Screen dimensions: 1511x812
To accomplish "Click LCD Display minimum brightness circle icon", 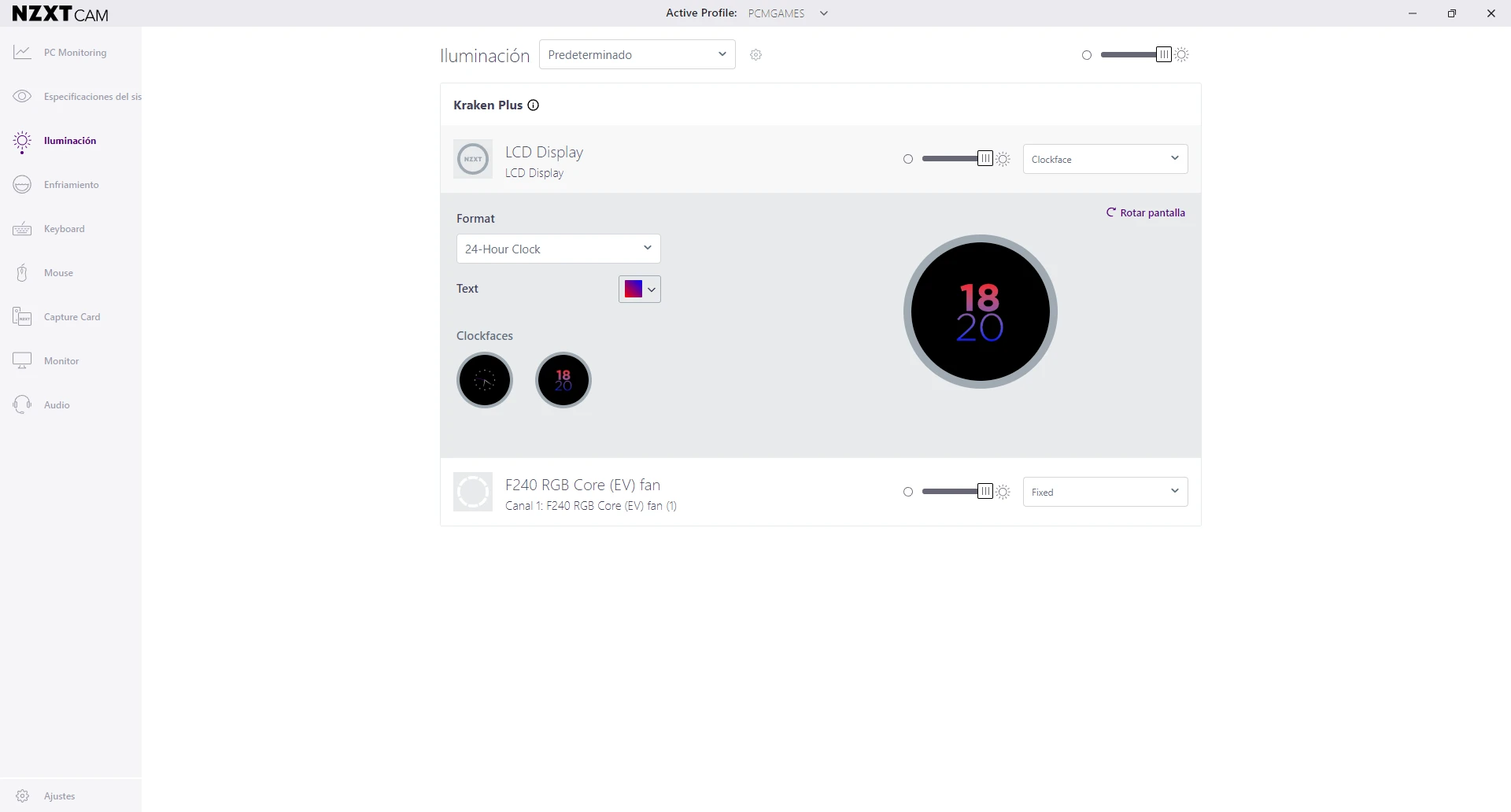I will coord(908,159).
